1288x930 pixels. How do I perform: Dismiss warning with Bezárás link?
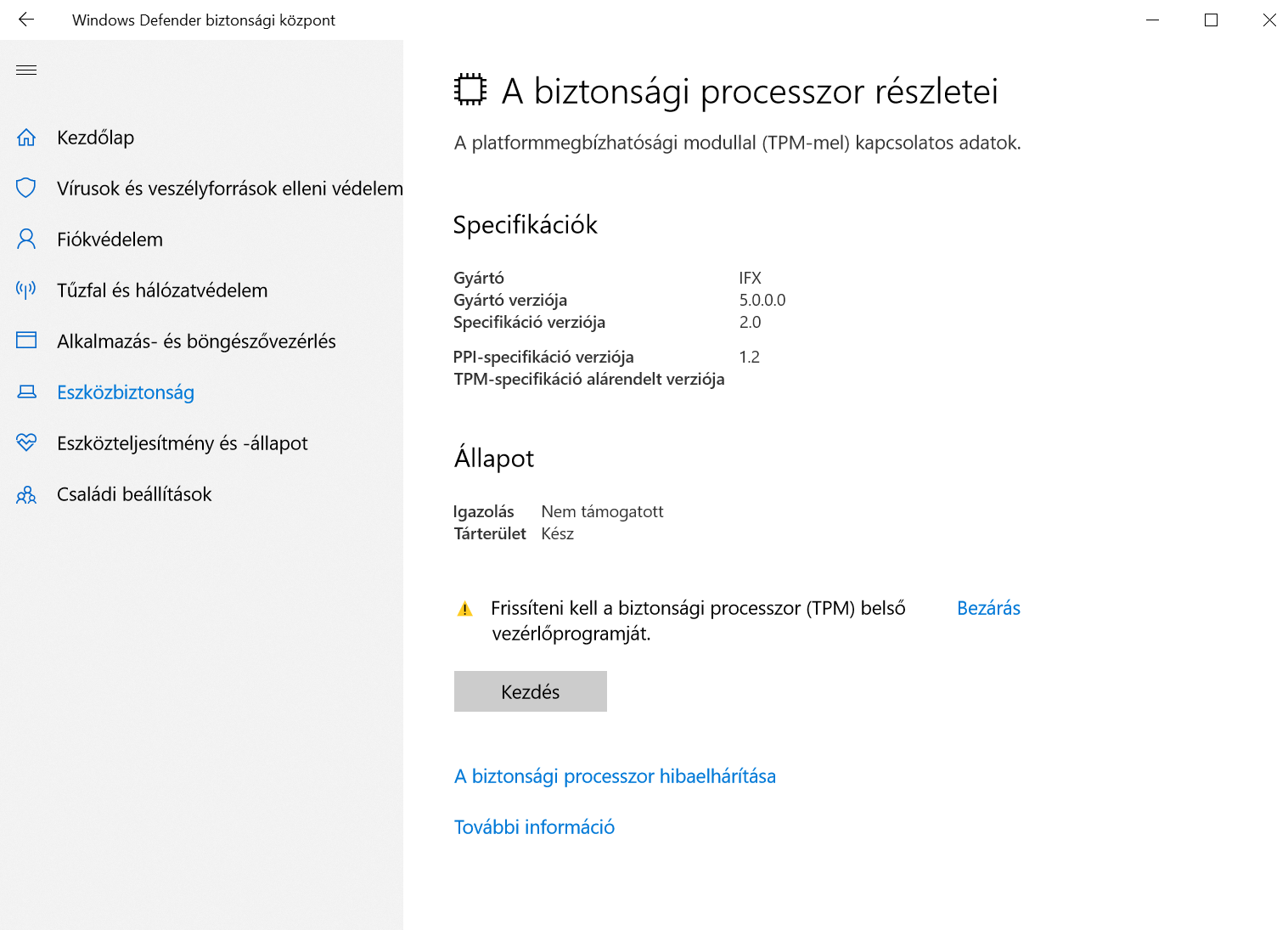988,608
